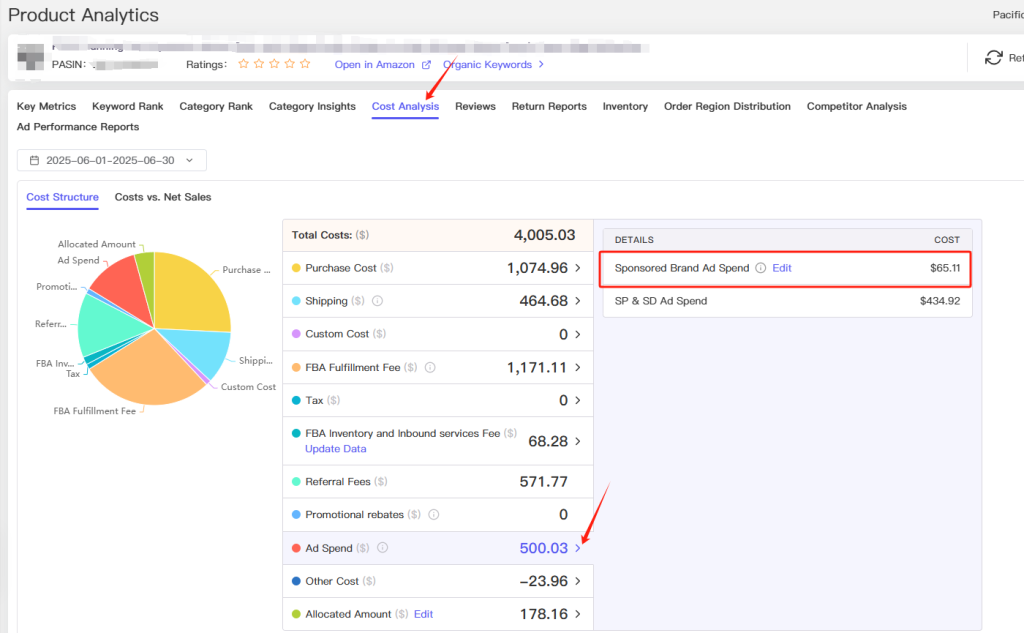1024x633 pixels.
Task: Switch to the Keyword Rank tab
Action: 127,106
